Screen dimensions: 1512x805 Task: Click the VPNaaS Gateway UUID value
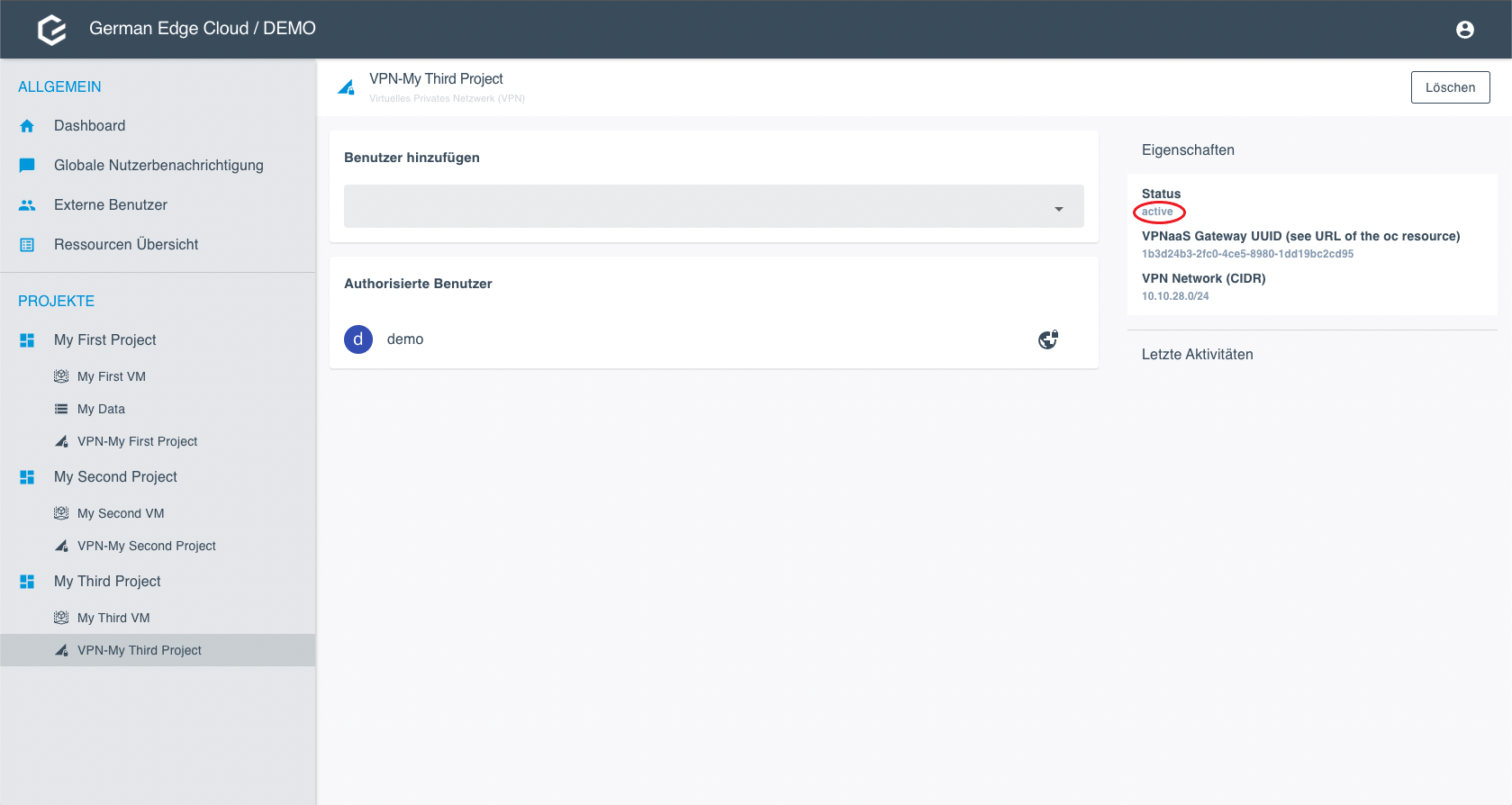tap(1247, 254)
